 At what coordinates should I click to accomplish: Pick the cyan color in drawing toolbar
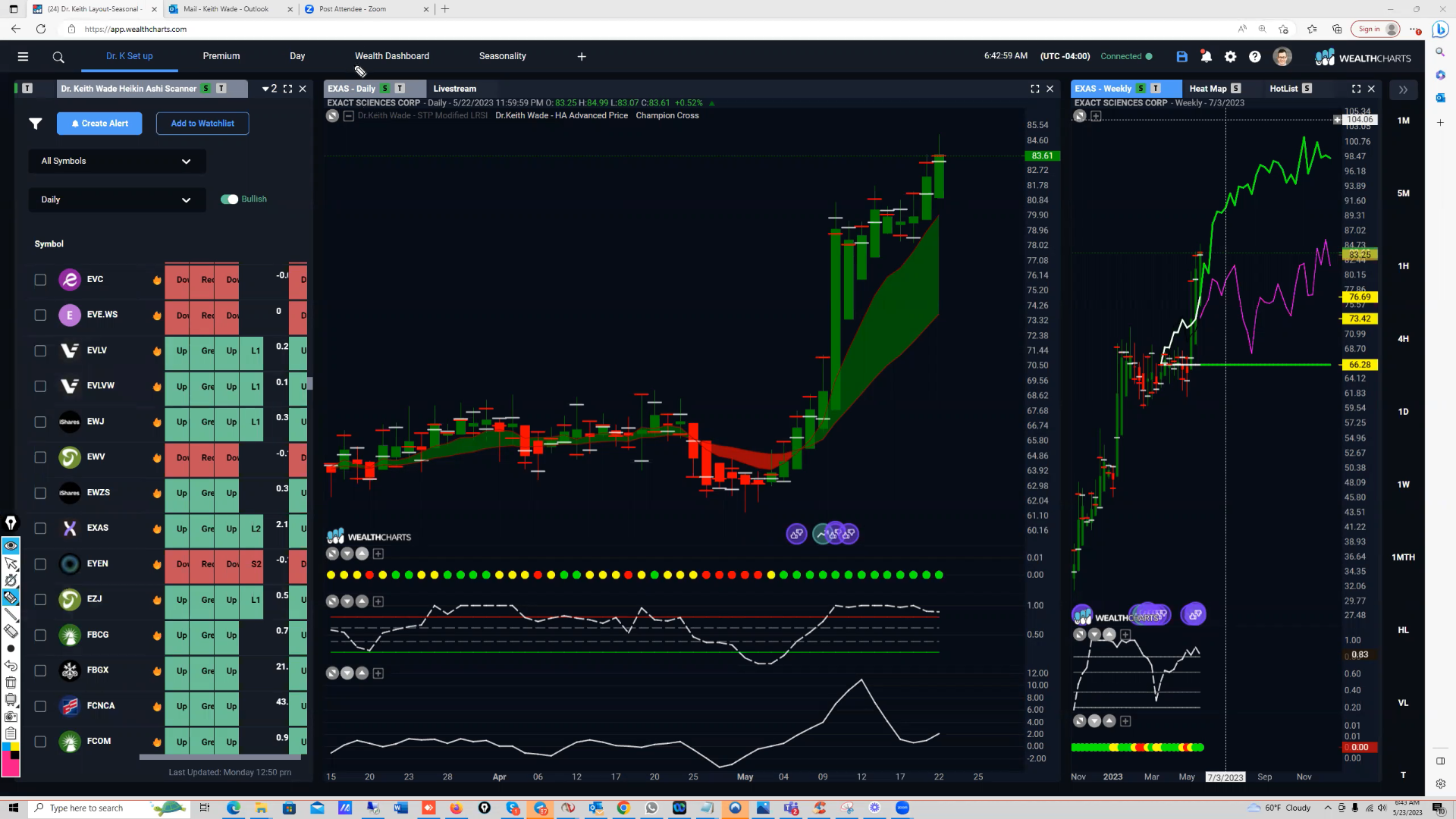[x=6, y=747]
